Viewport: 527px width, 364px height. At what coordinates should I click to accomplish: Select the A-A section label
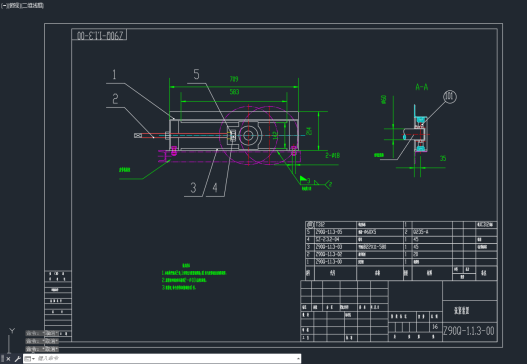click(x=421, y=87)
